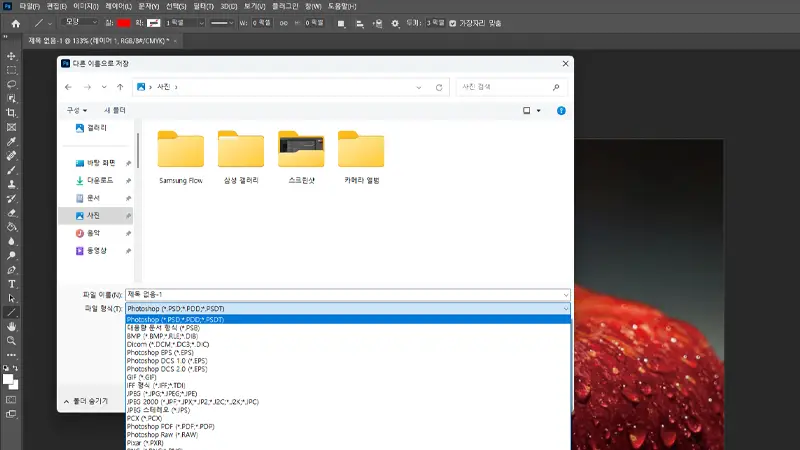
Task: Select the Line tool in toolbar
Action: [x=11, y=312]
